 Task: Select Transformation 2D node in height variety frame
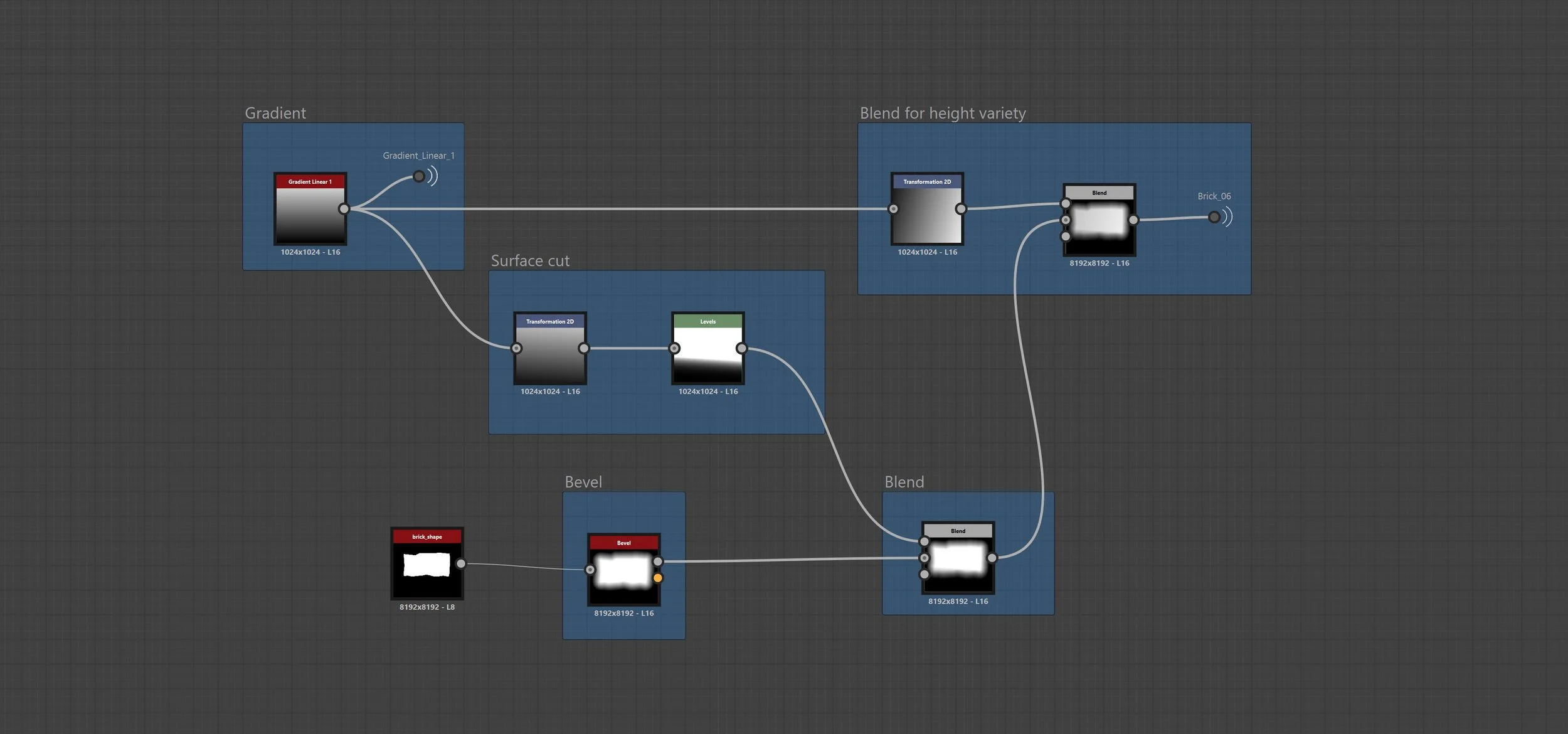926,213
